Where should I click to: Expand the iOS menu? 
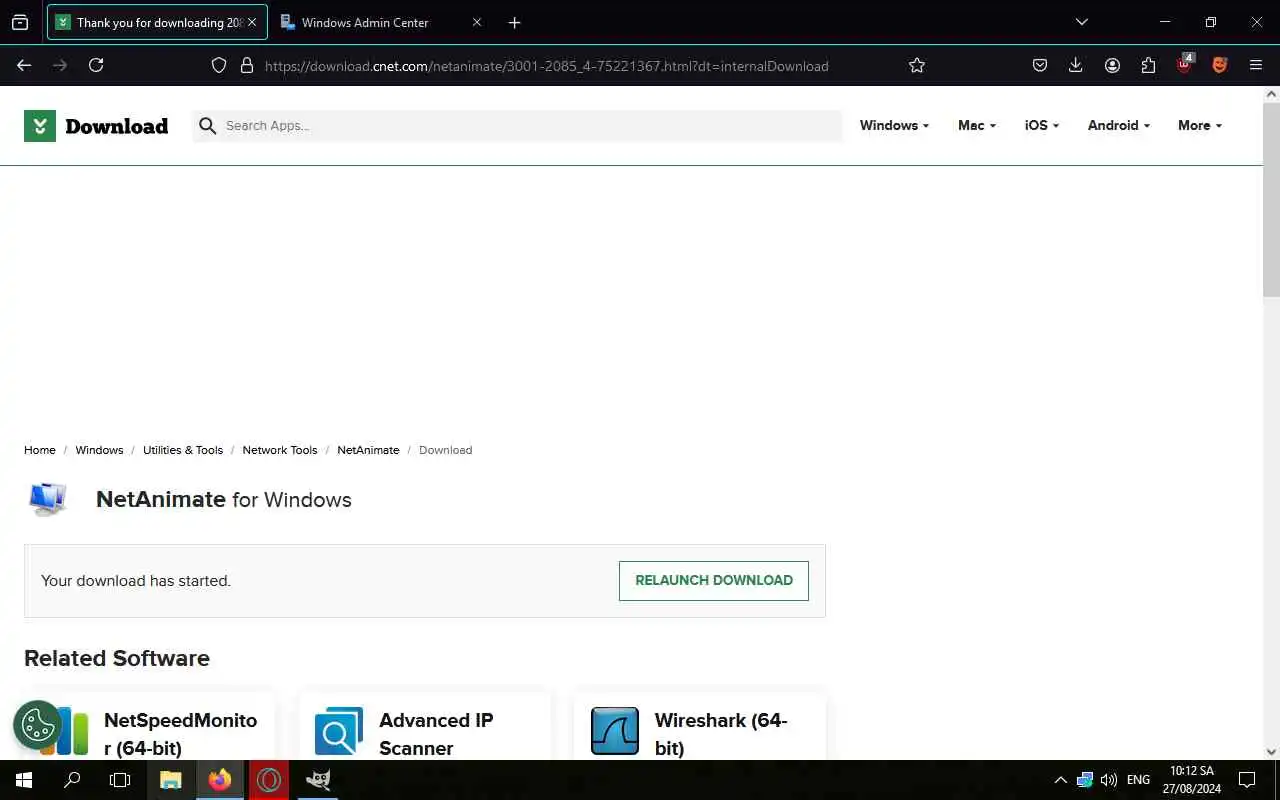(x=1042, y=125)
